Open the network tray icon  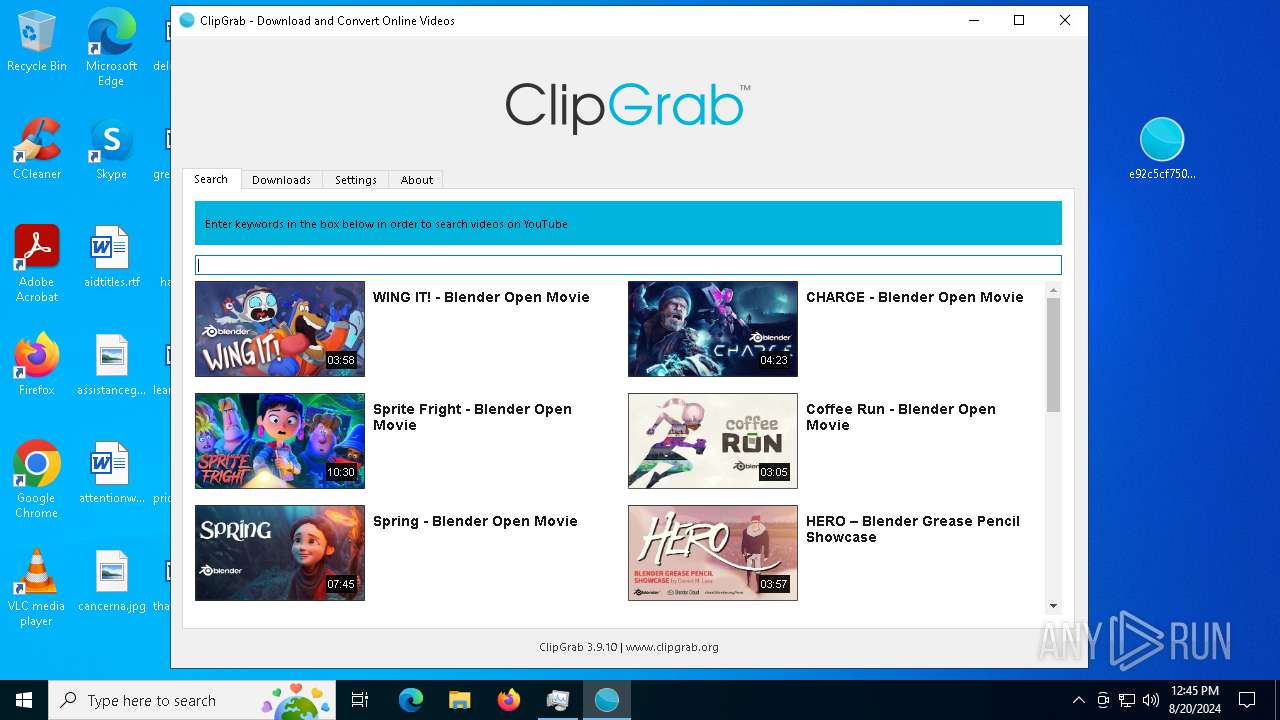[x=1127, y=700]
